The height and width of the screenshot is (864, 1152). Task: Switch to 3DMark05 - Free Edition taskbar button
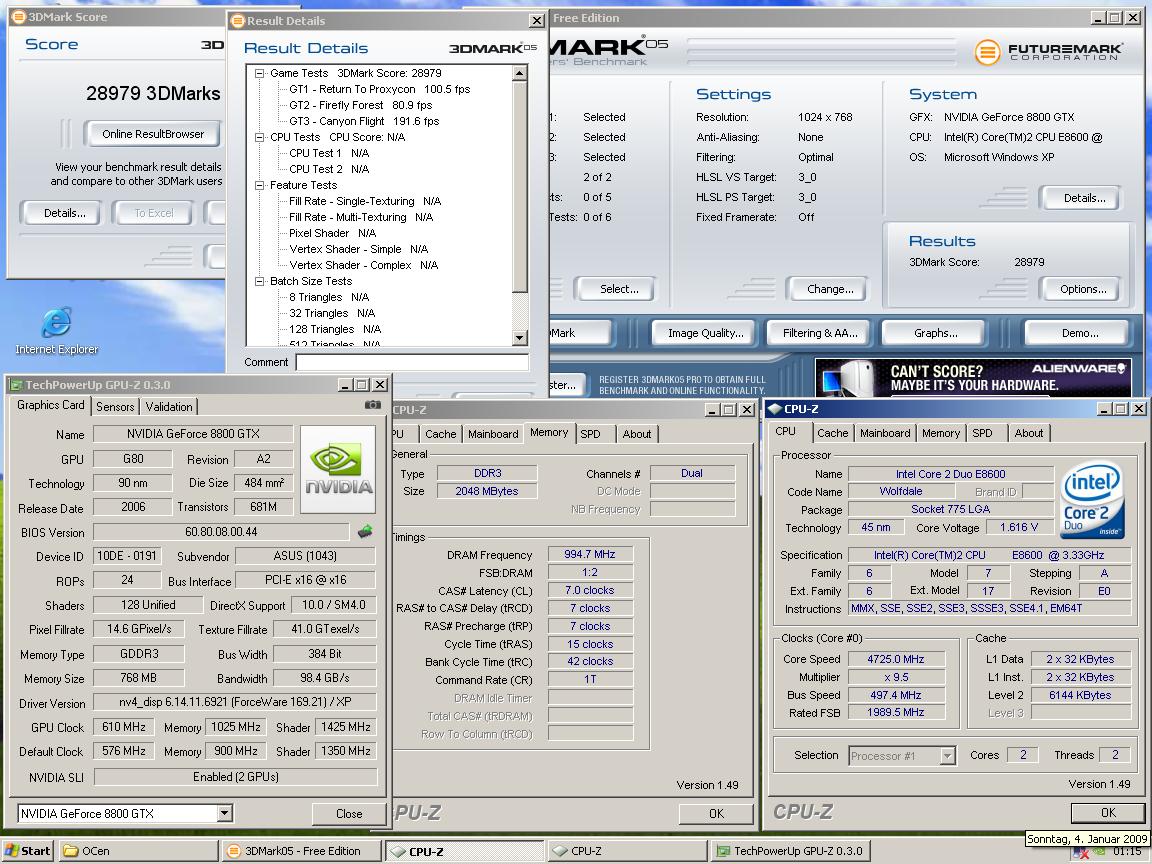click(x=301, y=851)
